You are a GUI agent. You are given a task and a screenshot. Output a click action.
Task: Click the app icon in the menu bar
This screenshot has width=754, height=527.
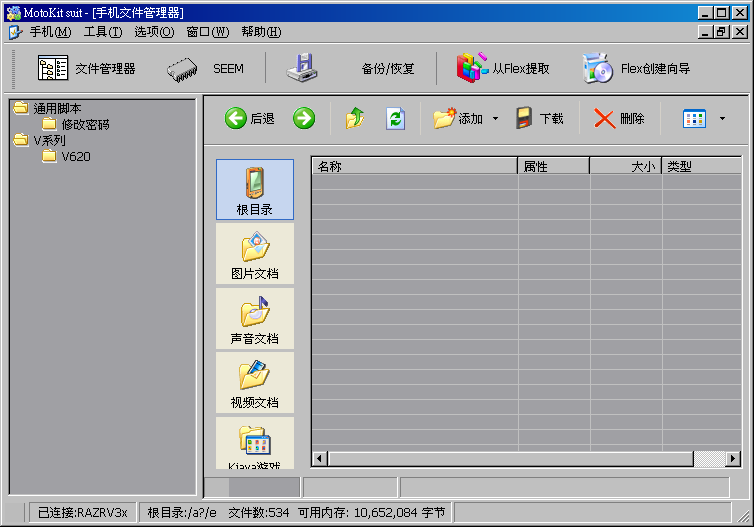point(16,32)
